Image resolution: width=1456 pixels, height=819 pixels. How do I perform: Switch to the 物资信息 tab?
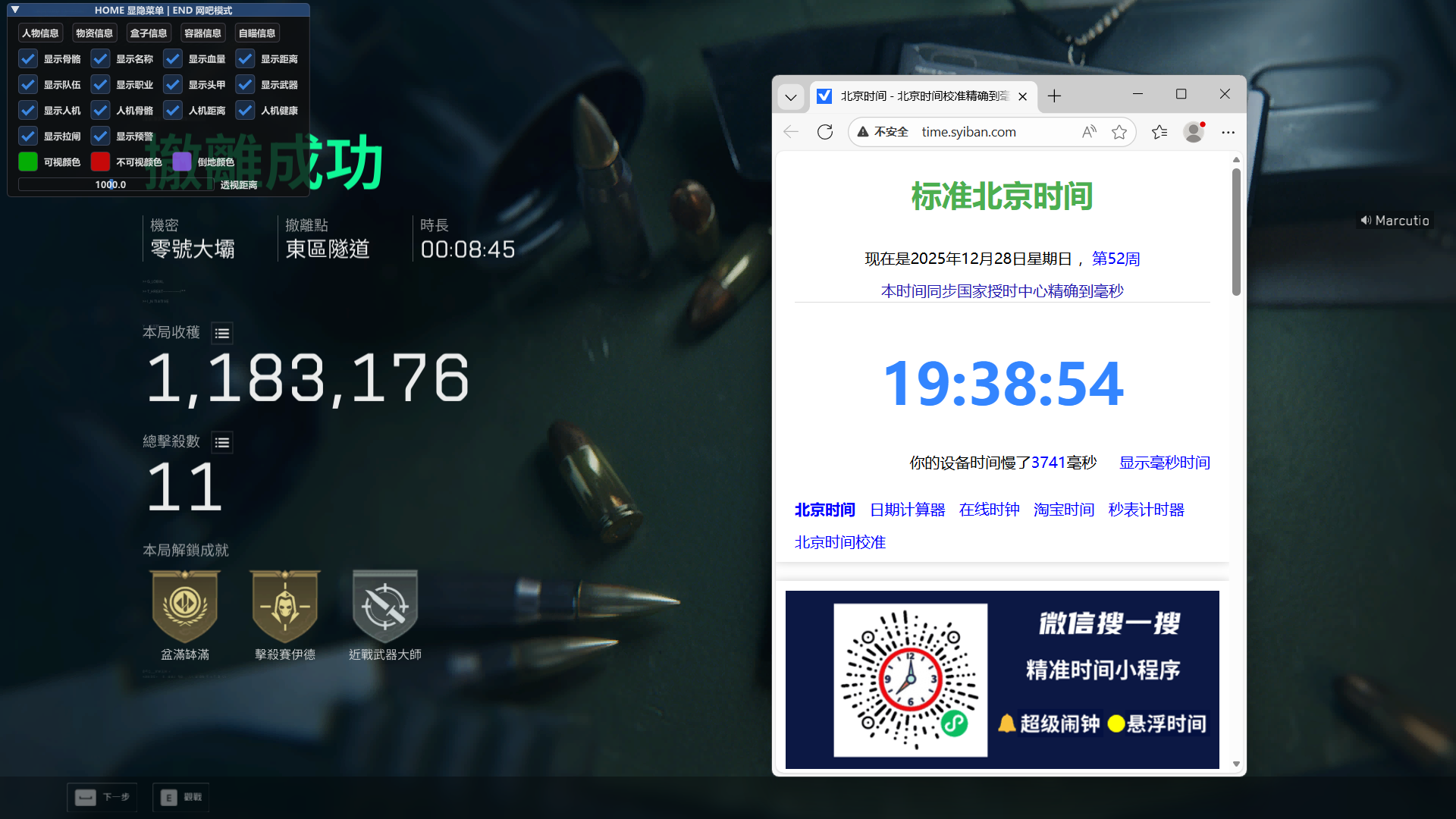click(x=94, y=33)
